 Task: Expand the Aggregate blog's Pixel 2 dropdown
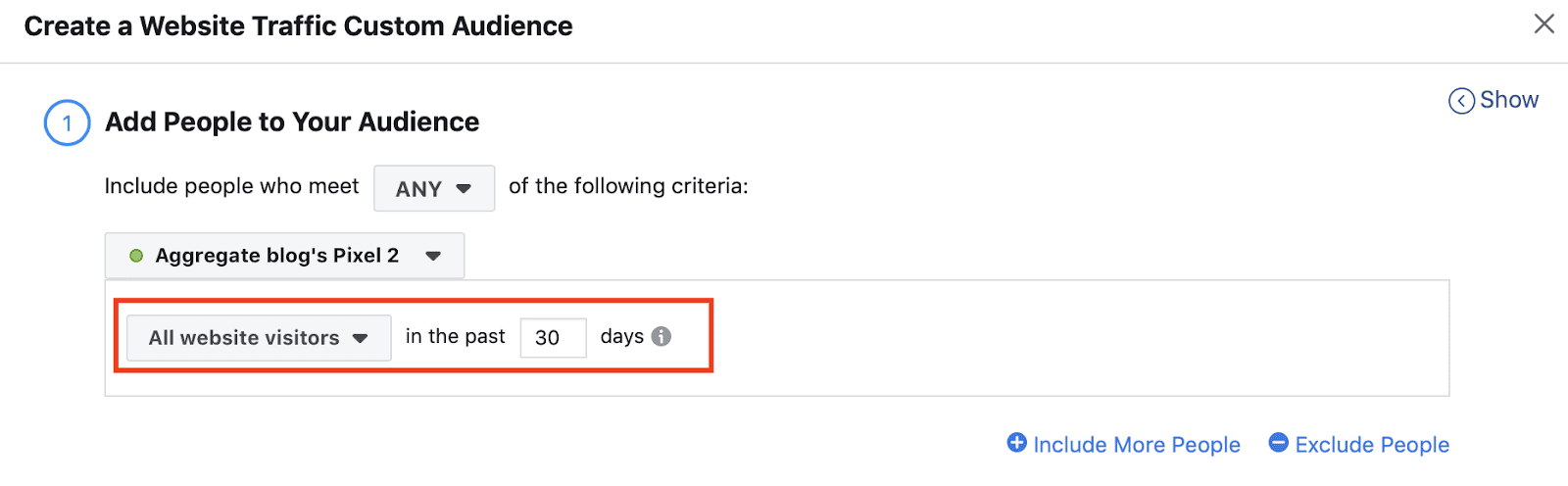(x=284, y=256)
